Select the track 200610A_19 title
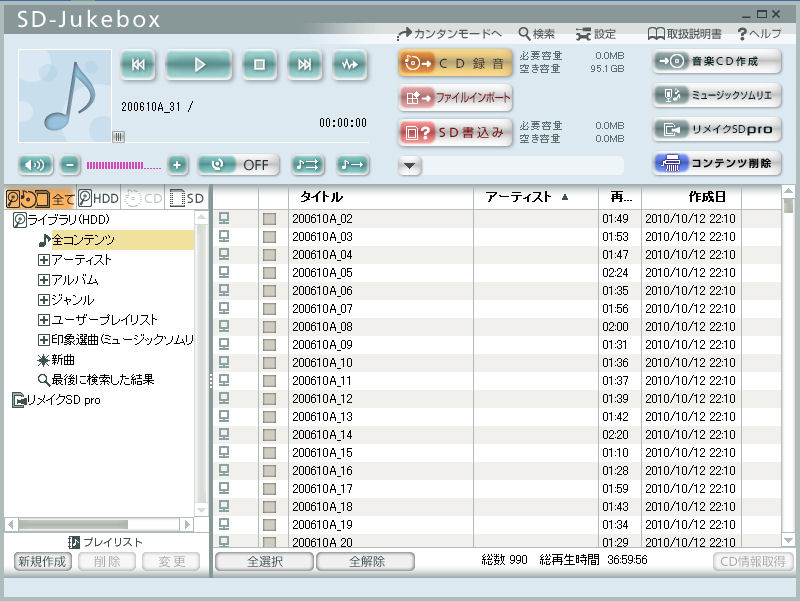Viewport: 800px width, 601px height. click(x=322, y=525)
